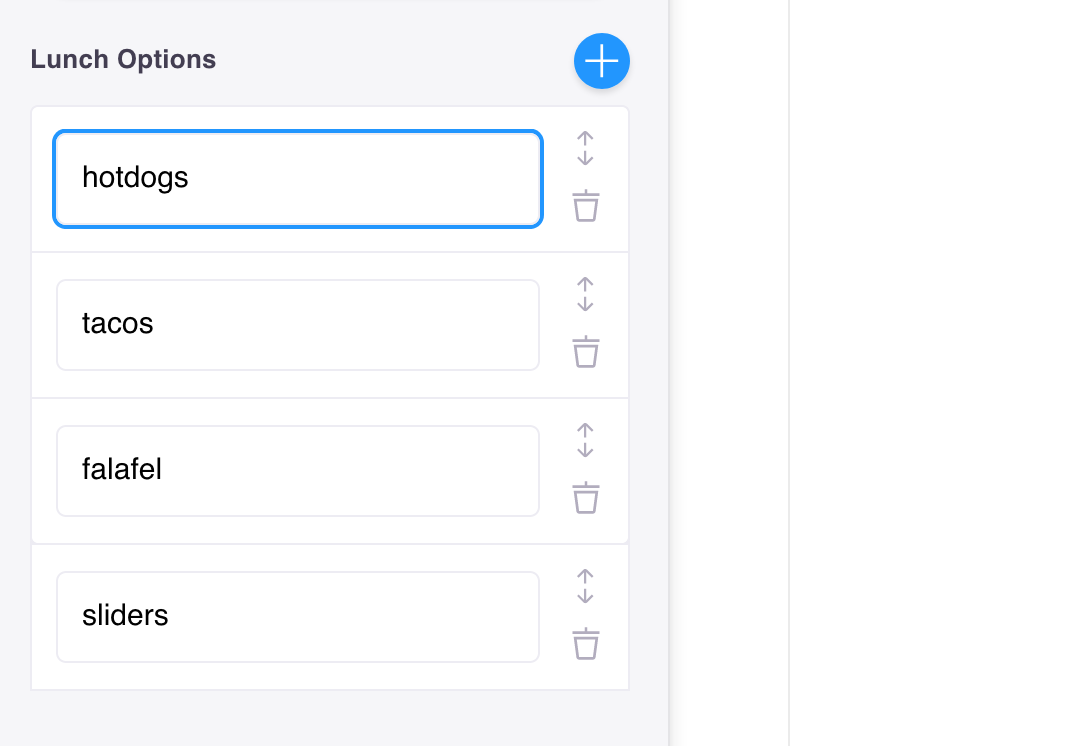Focus the tacos input field
The height and width of the screenshot is (746, 1066).
pyautogui.click(x=298, y=324)
